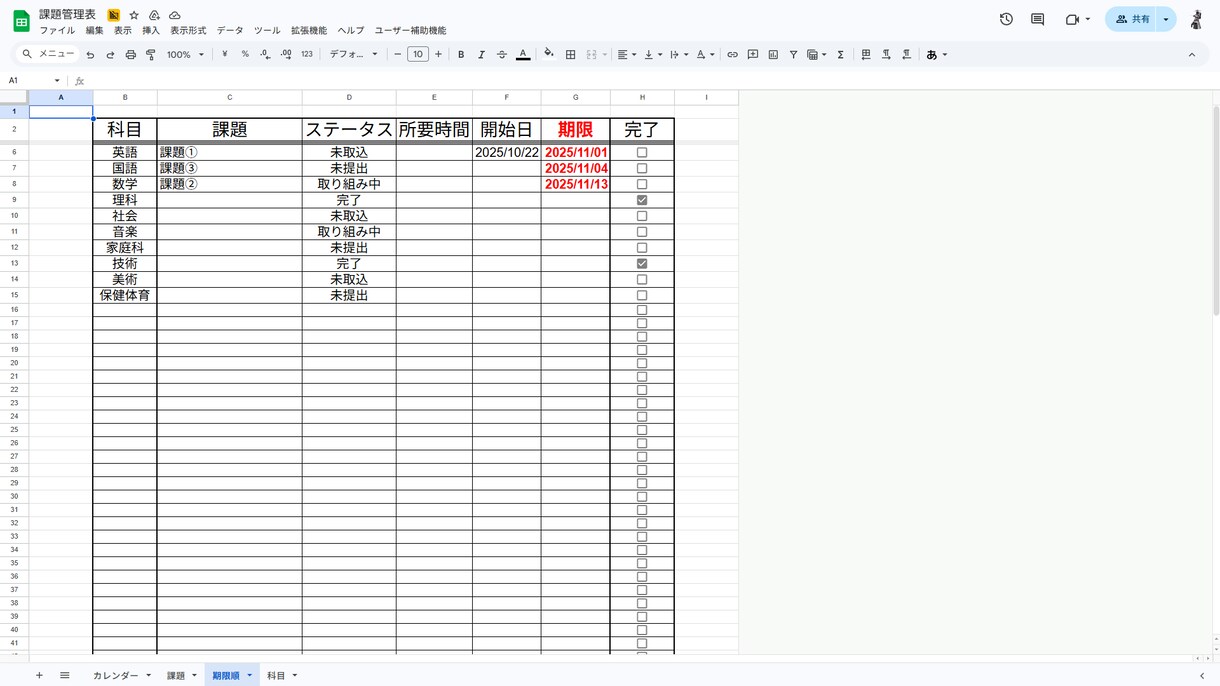Show all sheets list icon
Image resolution: width=1220 pixels, height=686 pixels.
pyautogui.click(x=65, y=676)
